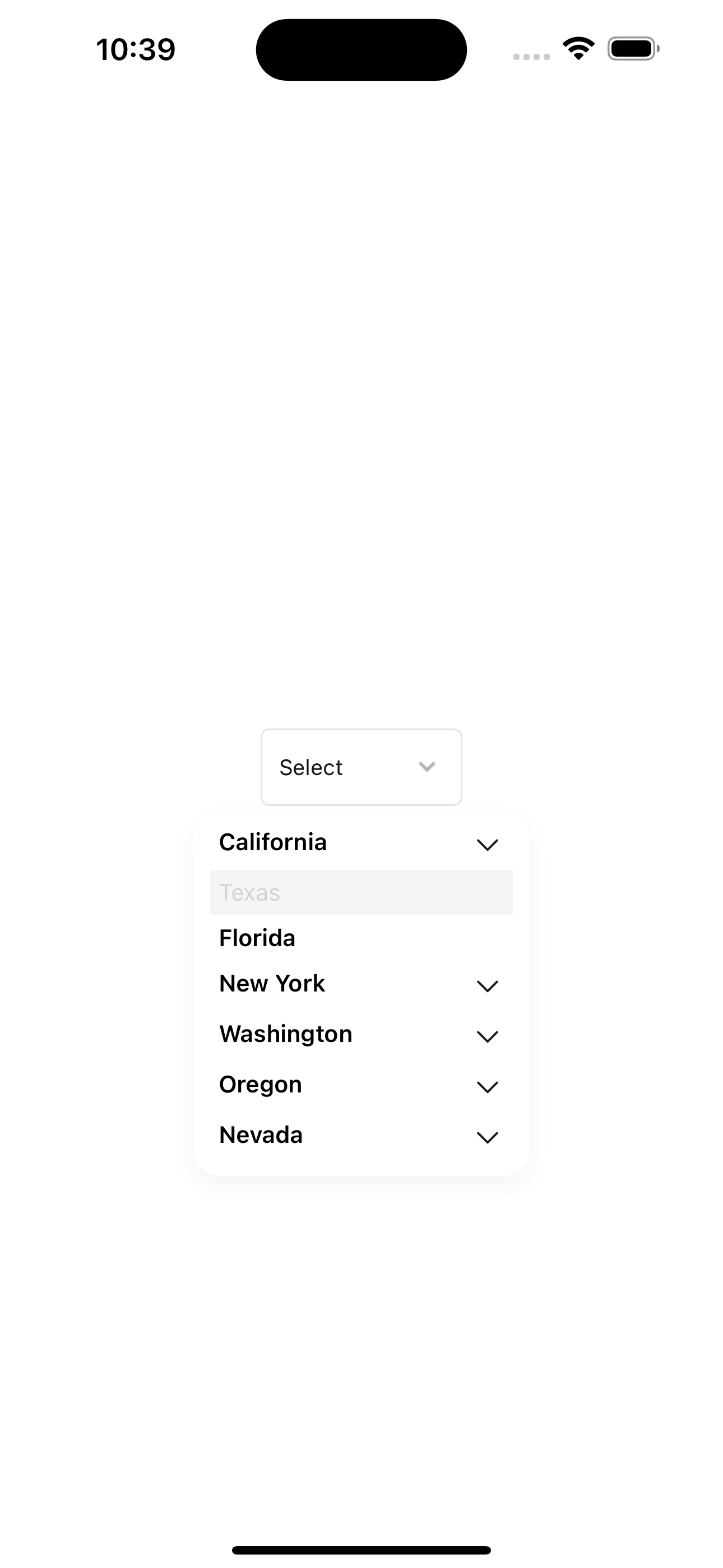The image size is (723, 1568).
Task: Click the disabled Texas option
Action: click(250, 892)
